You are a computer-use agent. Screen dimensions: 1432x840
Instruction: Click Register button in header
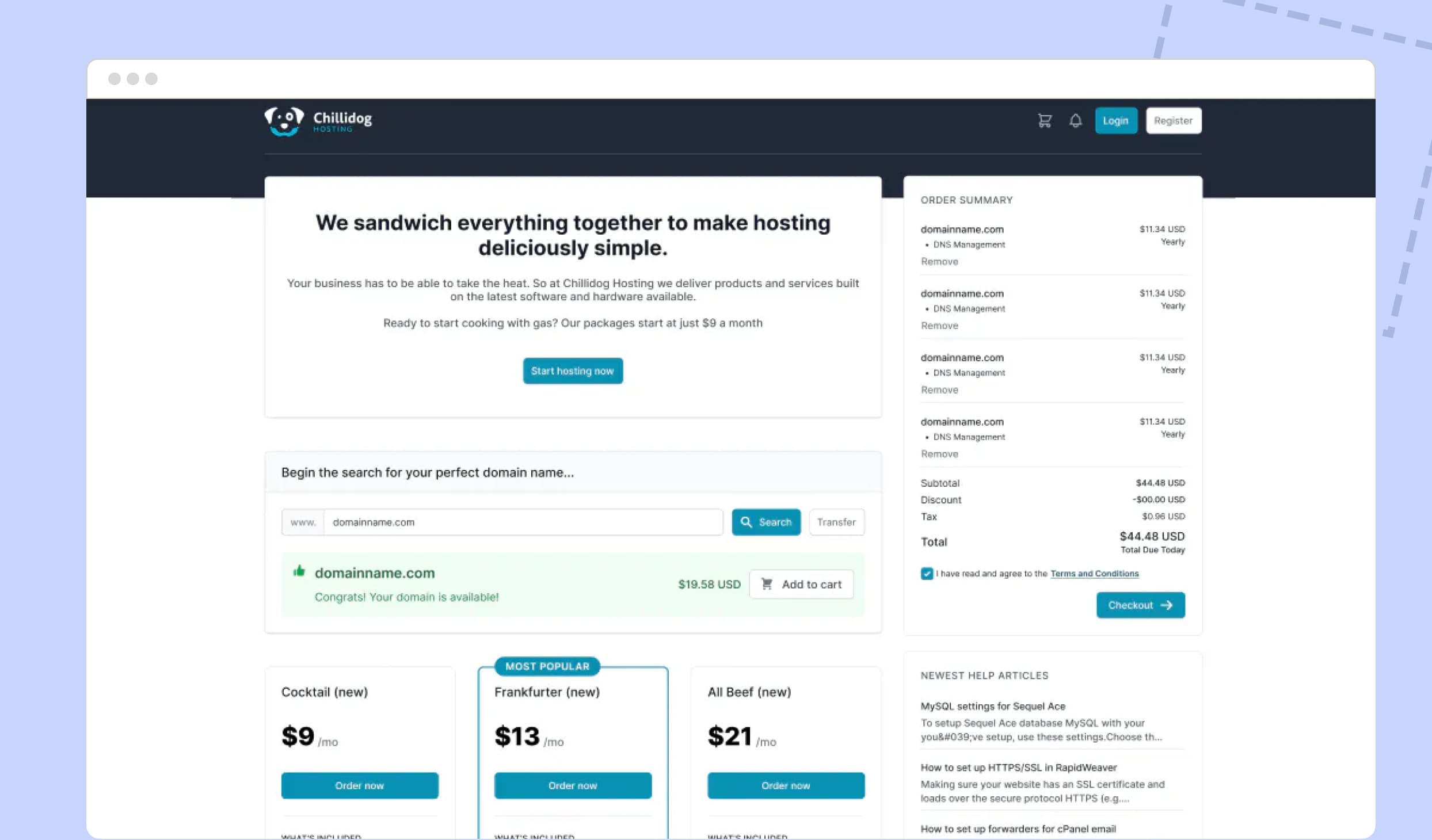[1174, 121]
